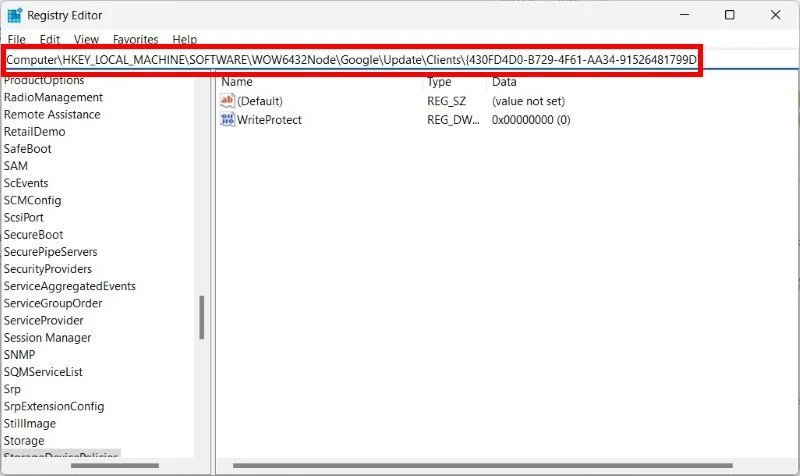Screen dimensions: 800x476
Task: Select the SrpExtensionConfig key
Action: point(54,407)
